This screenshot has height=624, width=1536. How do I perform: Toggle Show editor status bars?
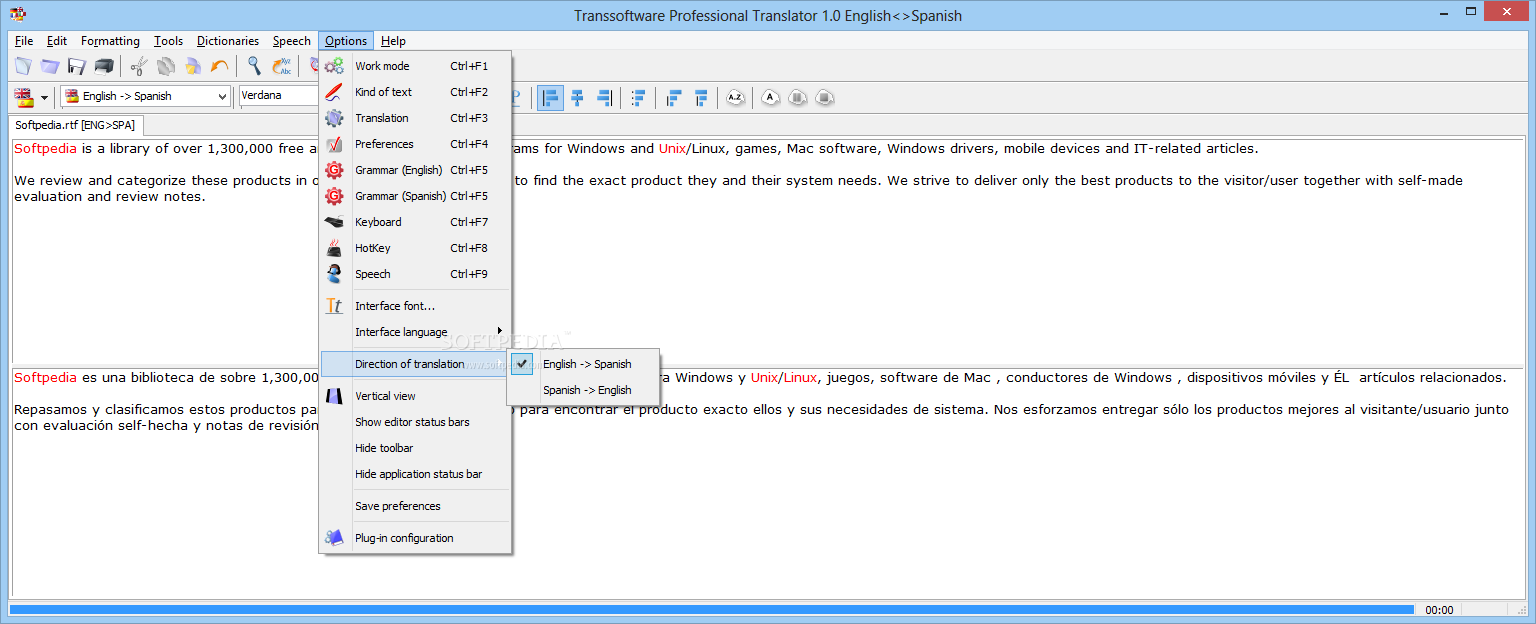(415, 422)
